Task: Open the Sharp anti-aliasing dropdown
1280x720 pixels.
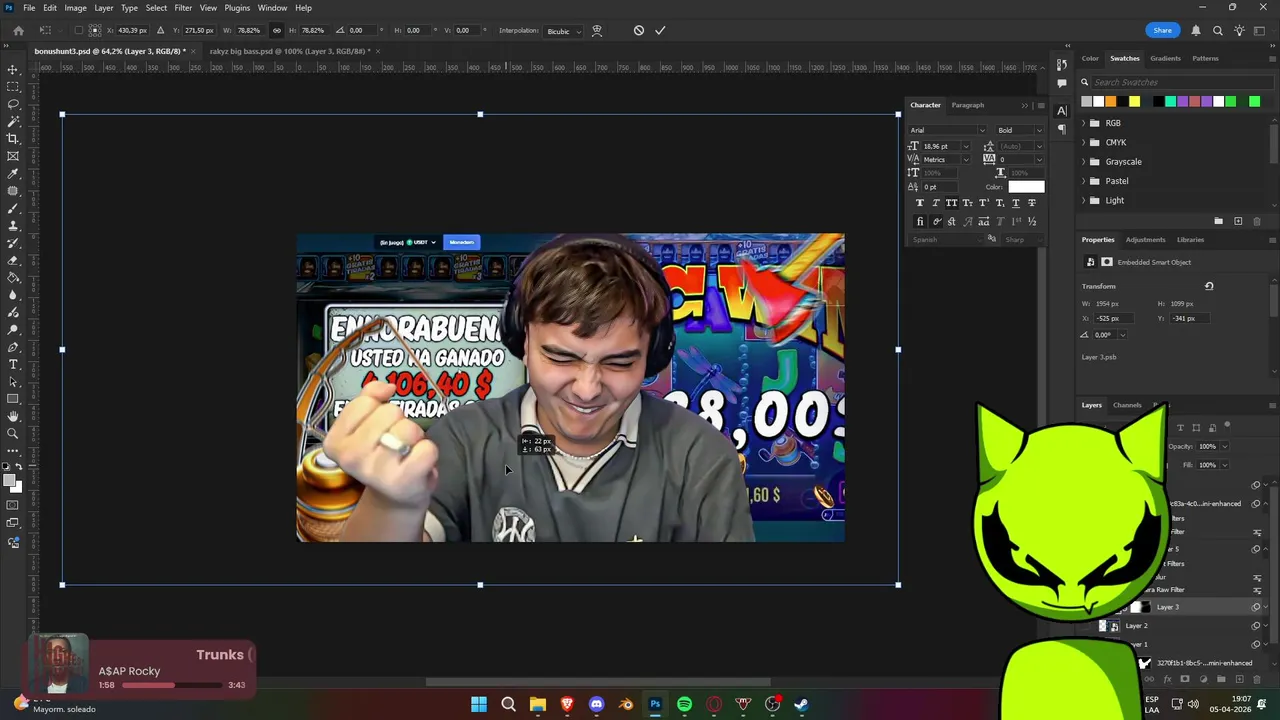Action: [1024, 240]
